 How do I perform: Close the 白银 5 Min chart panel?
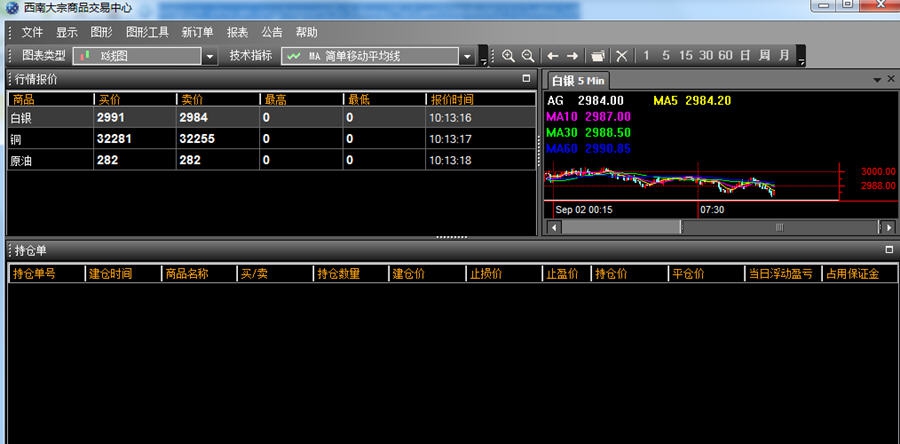pos(891,79)
